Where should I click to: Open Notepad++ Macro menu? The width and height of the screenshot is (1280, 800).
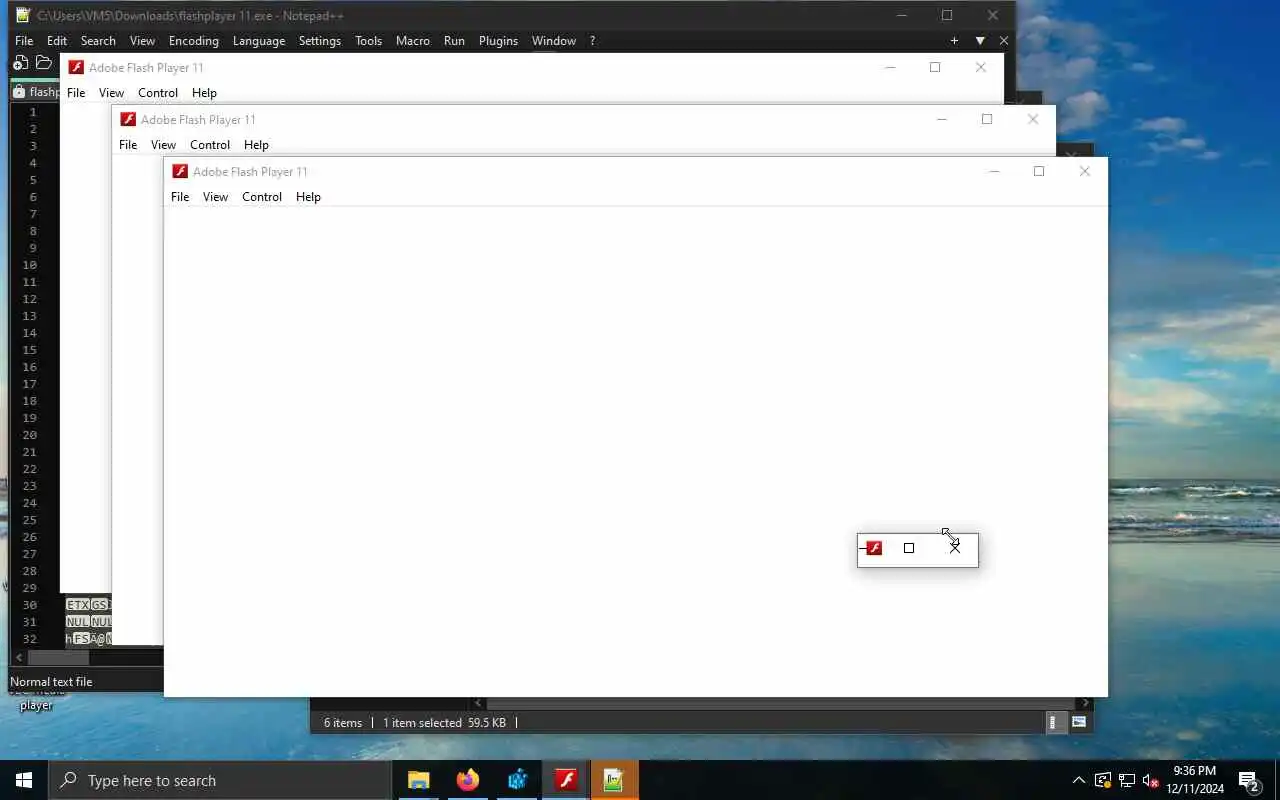[413, 41]
